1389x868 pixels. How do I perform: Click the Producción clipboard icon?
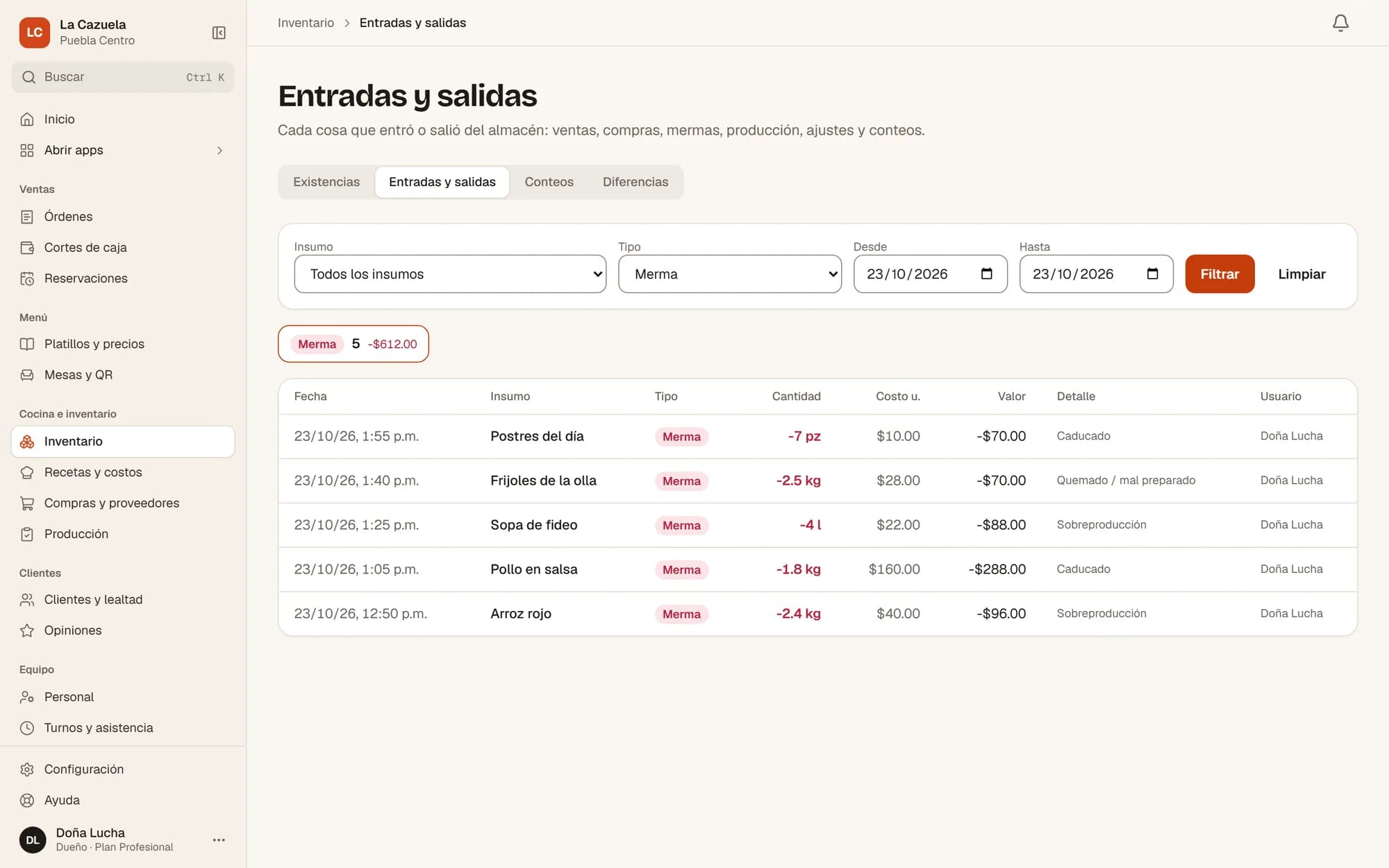27,534
